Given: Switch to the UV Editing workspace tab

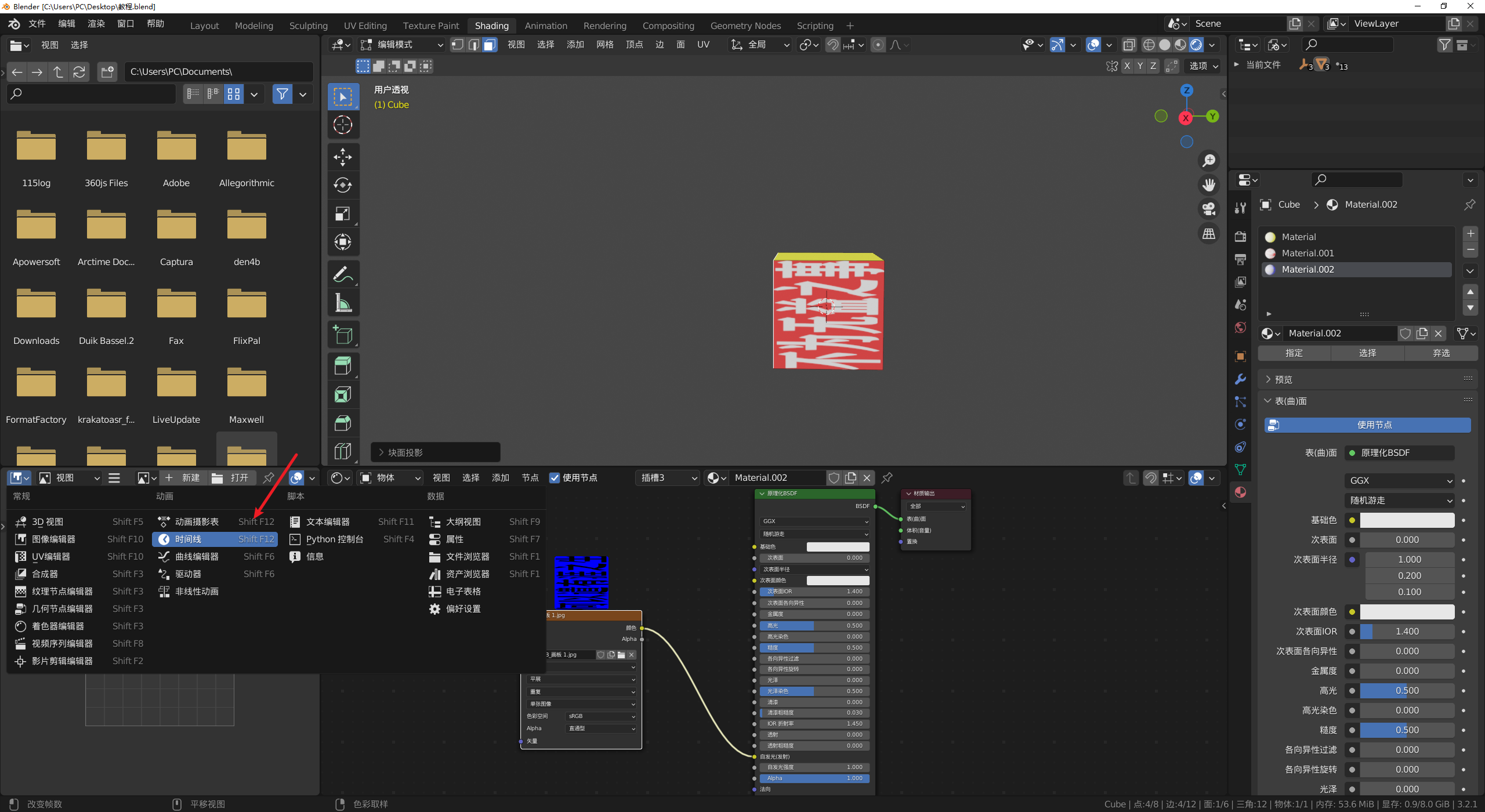Looking at the screenshot, I should pyautogui.click(x=365, y=26).
